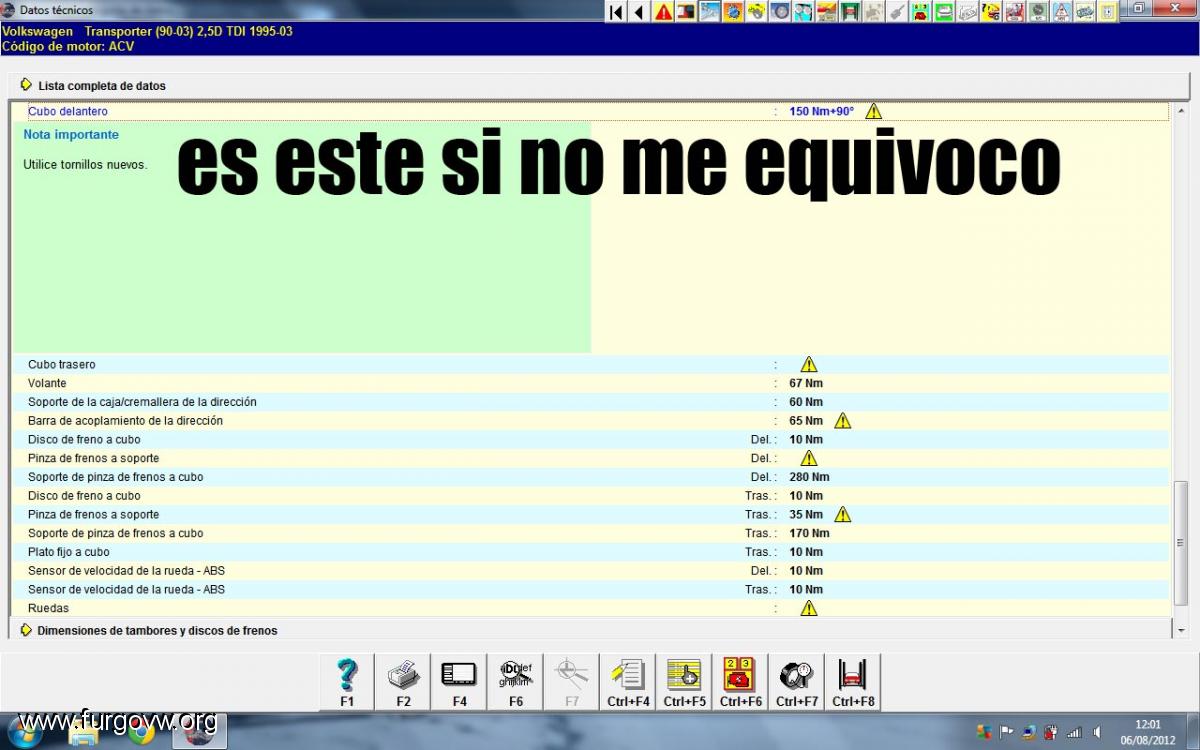Open the Windows Start menu
Image resolution: width=1200 pixels, height=750 pixels.
tap(24, 731)
